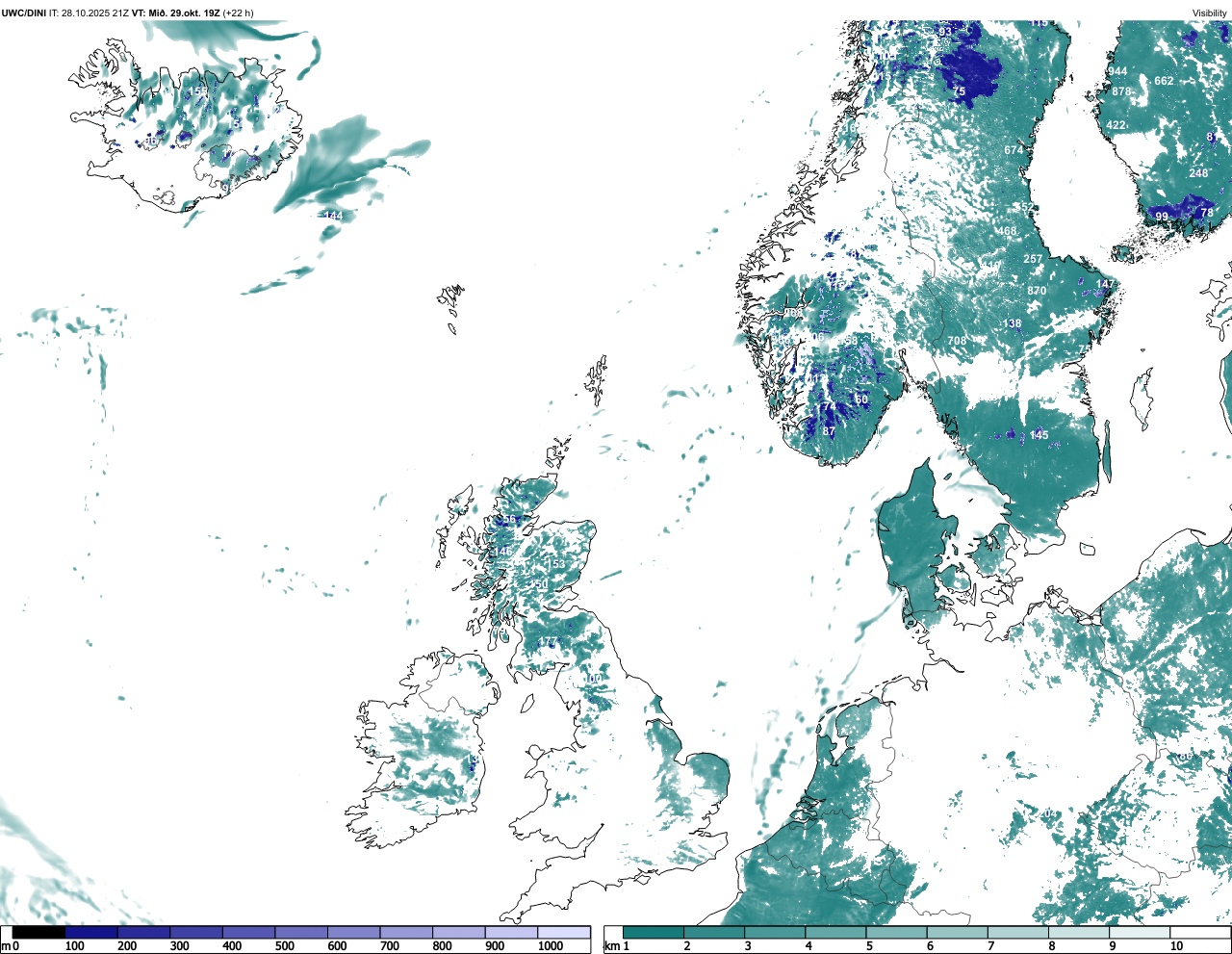Click value '99' in dark blue Finnish area
Screen dimensions: 1232x954
click(x=1162, y=218)
